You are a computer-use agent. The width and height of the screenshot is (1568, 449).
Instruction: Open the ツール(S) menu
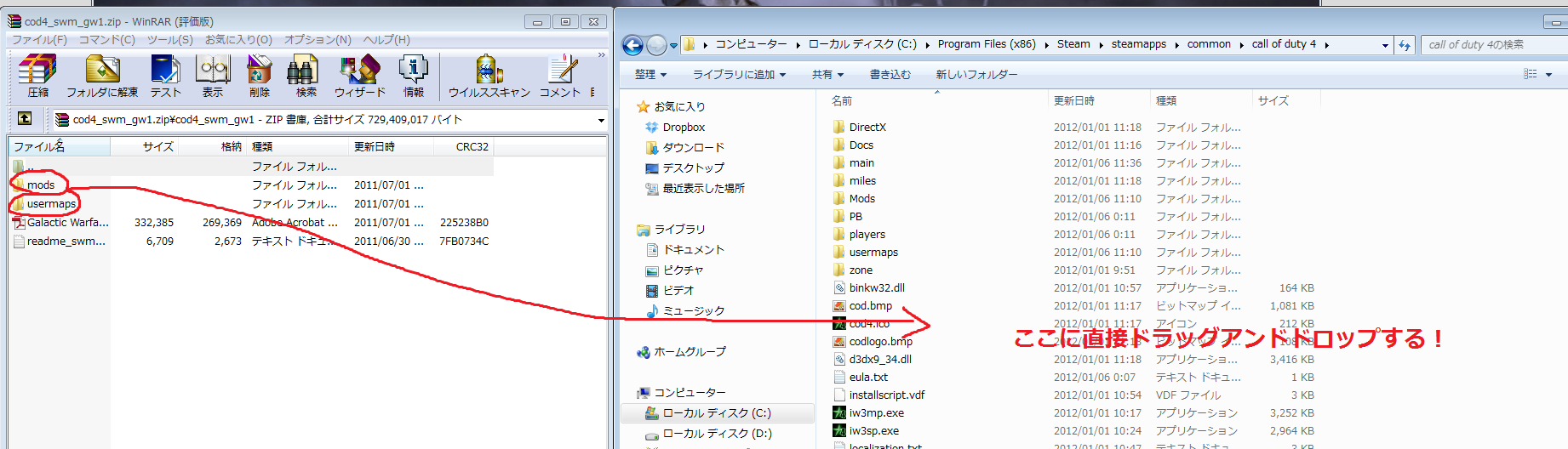pos(170,40)
